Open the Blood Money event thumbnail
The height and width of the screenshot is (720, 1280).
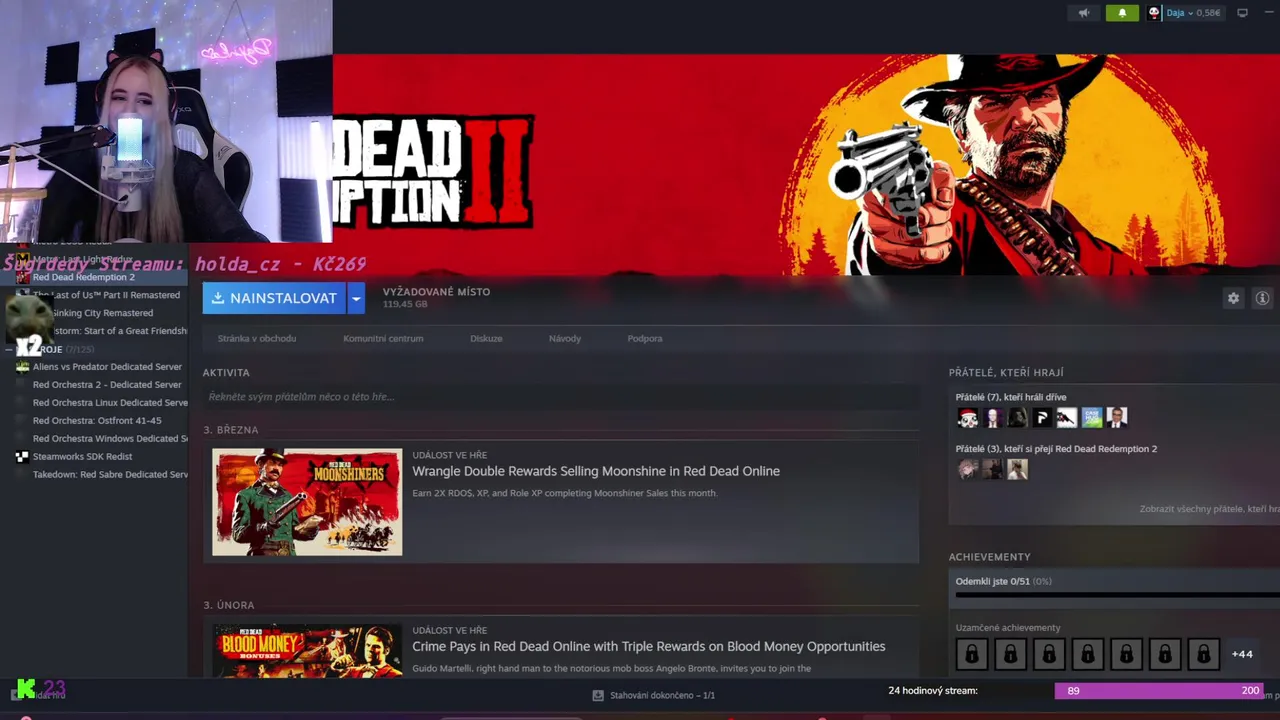(x=307, y=651)
